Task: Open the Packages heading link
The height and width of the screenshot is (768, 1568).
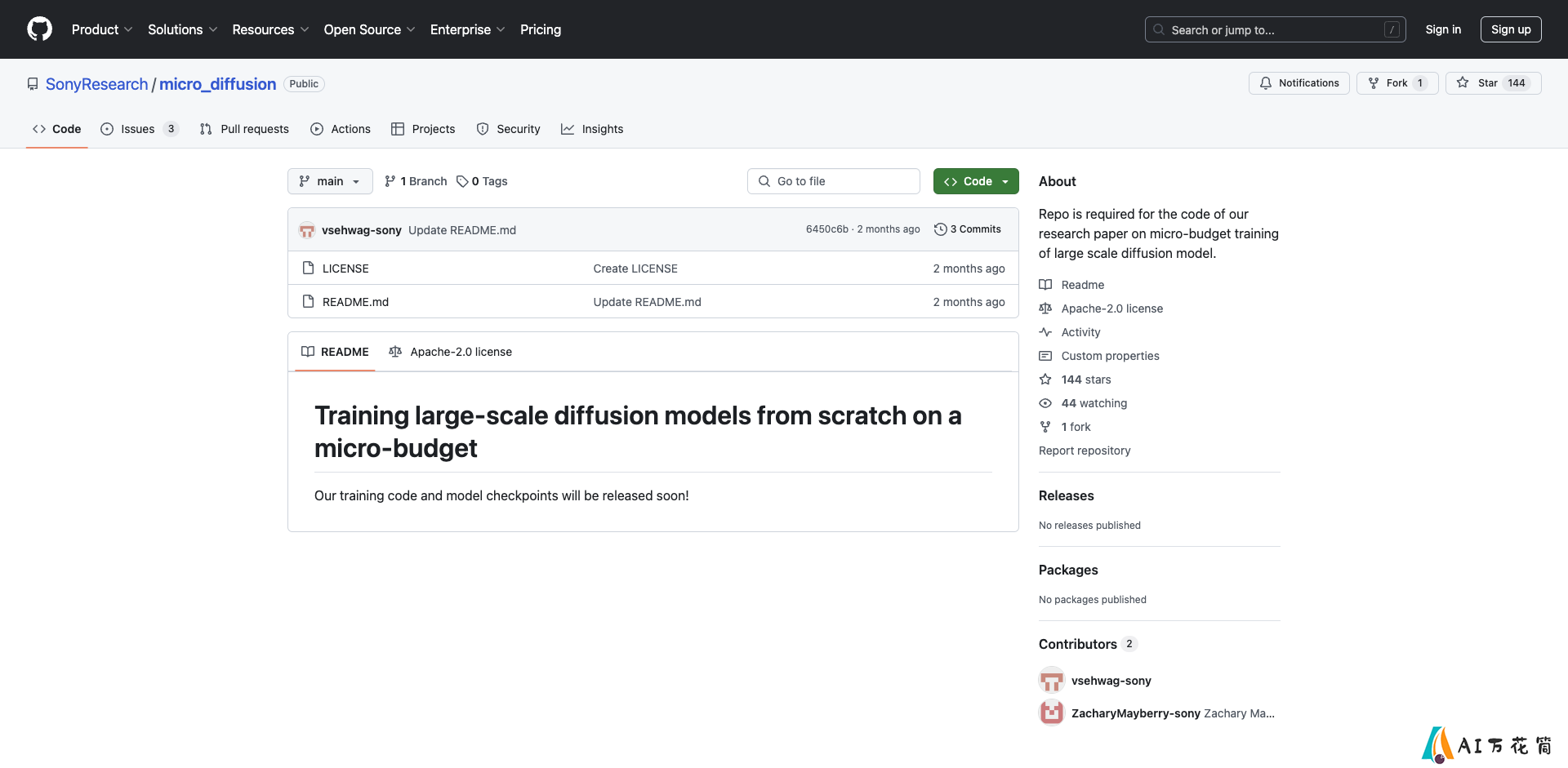Action: tap(1068, 570)
